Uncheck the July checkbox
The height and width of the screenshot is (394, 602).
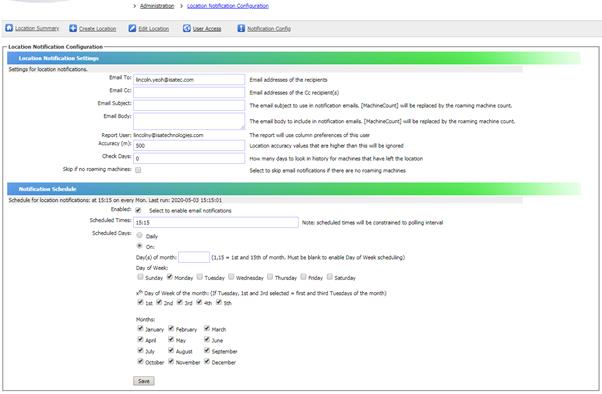click(x=140, y=350)
